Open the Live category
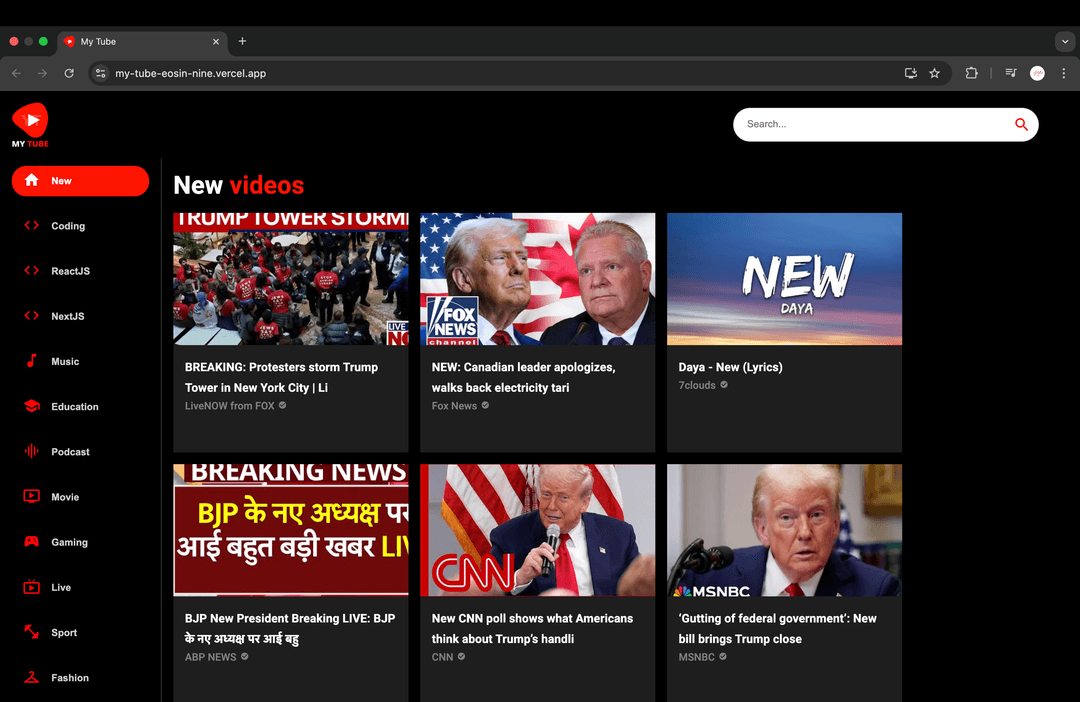The image size is (1080, 702). point(80,587)
